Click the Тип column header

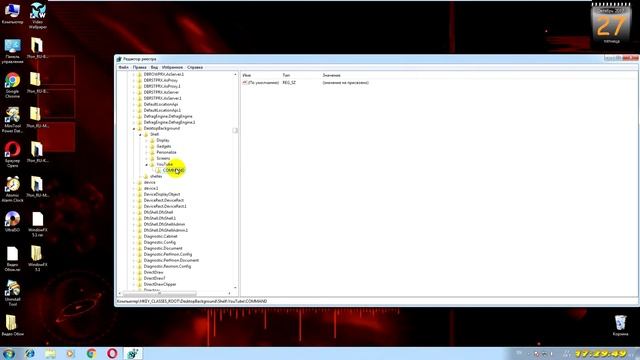(x=286, y=76)
